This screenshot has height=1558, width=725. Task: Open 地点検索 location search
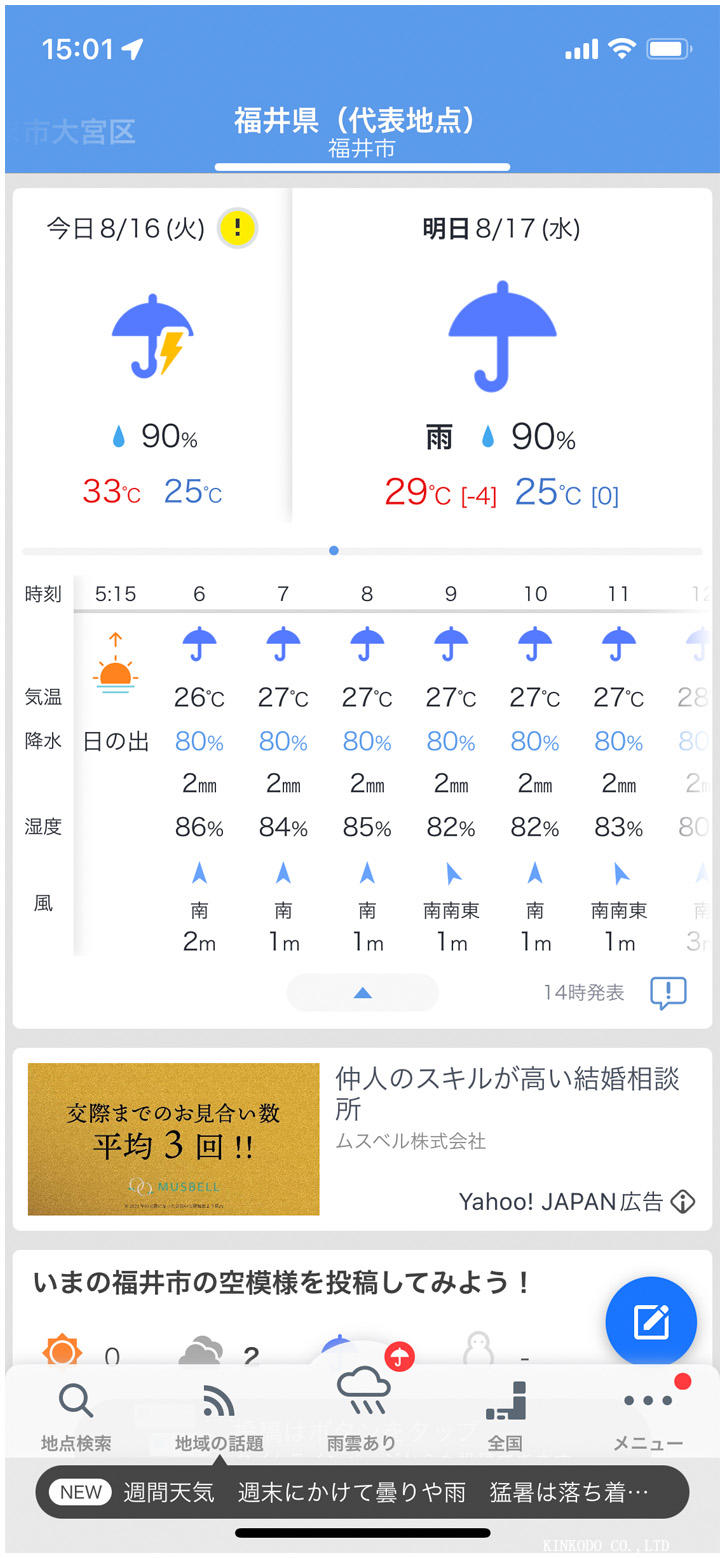(76, 1417)
